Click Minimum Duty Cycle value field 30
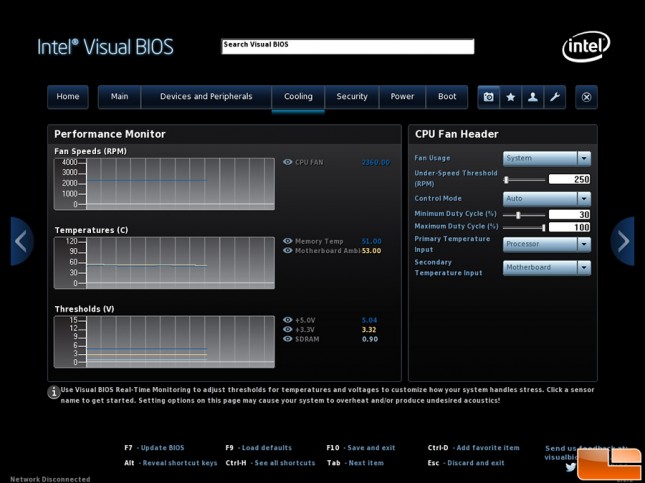This screenshot has height=483, width=645. pos(569,214)
